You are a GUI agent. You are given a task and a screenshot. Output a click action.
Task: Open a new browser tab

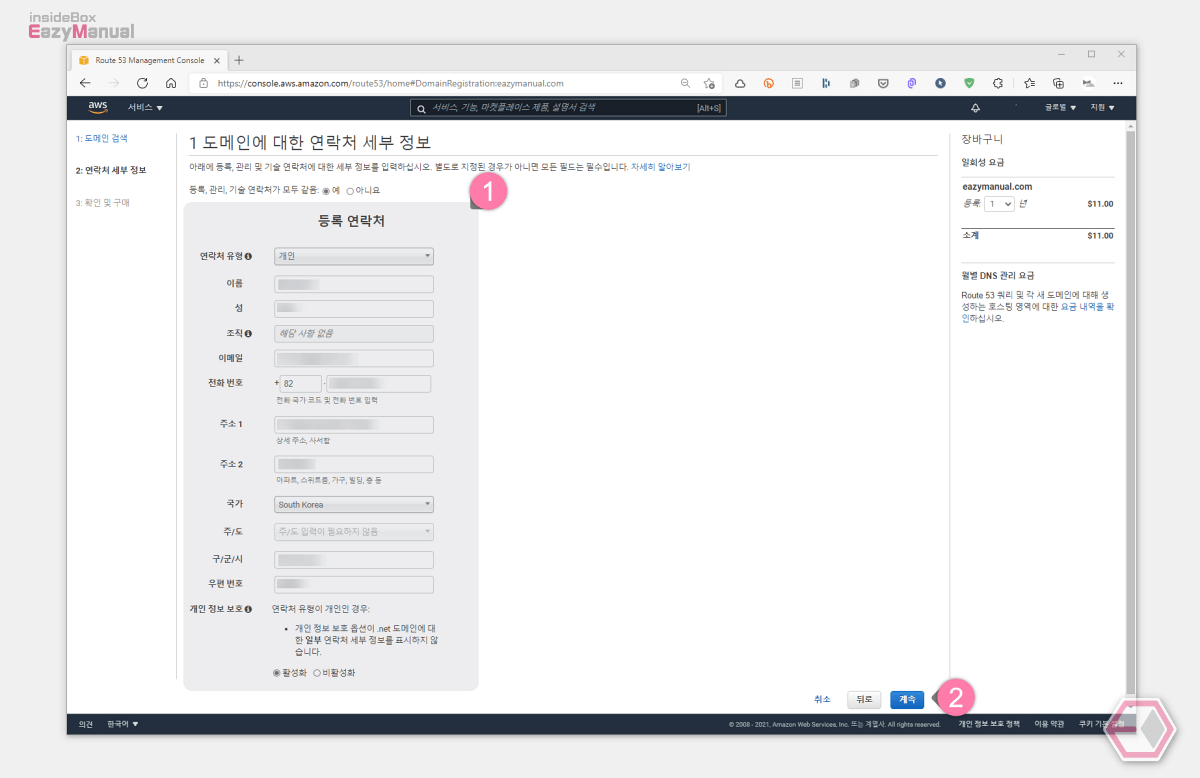click(238, 60)
